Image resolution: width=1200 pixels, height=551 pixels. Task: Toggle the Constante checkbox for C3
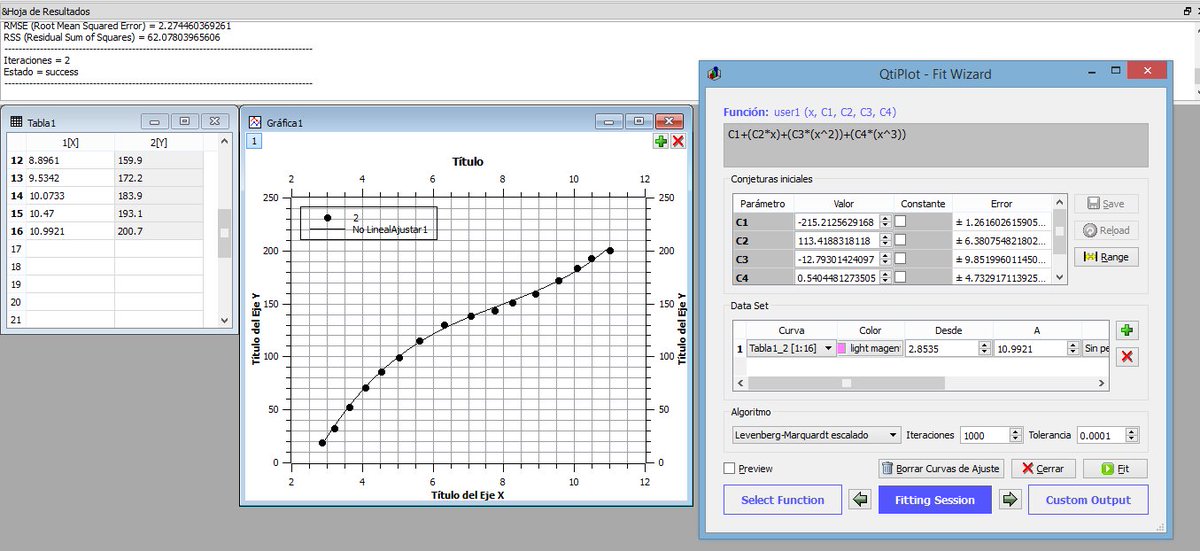click(901, 259)
